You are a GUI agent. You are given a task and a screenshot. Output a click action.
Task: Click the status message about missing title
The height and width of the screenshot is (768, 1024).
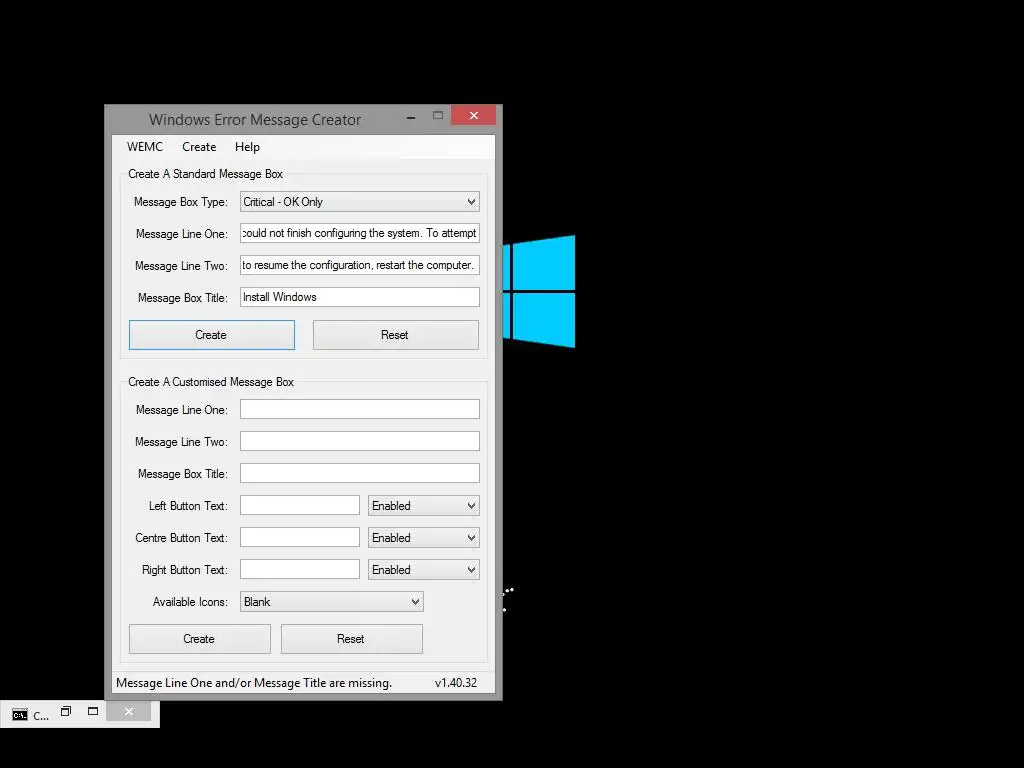[254, 682]
